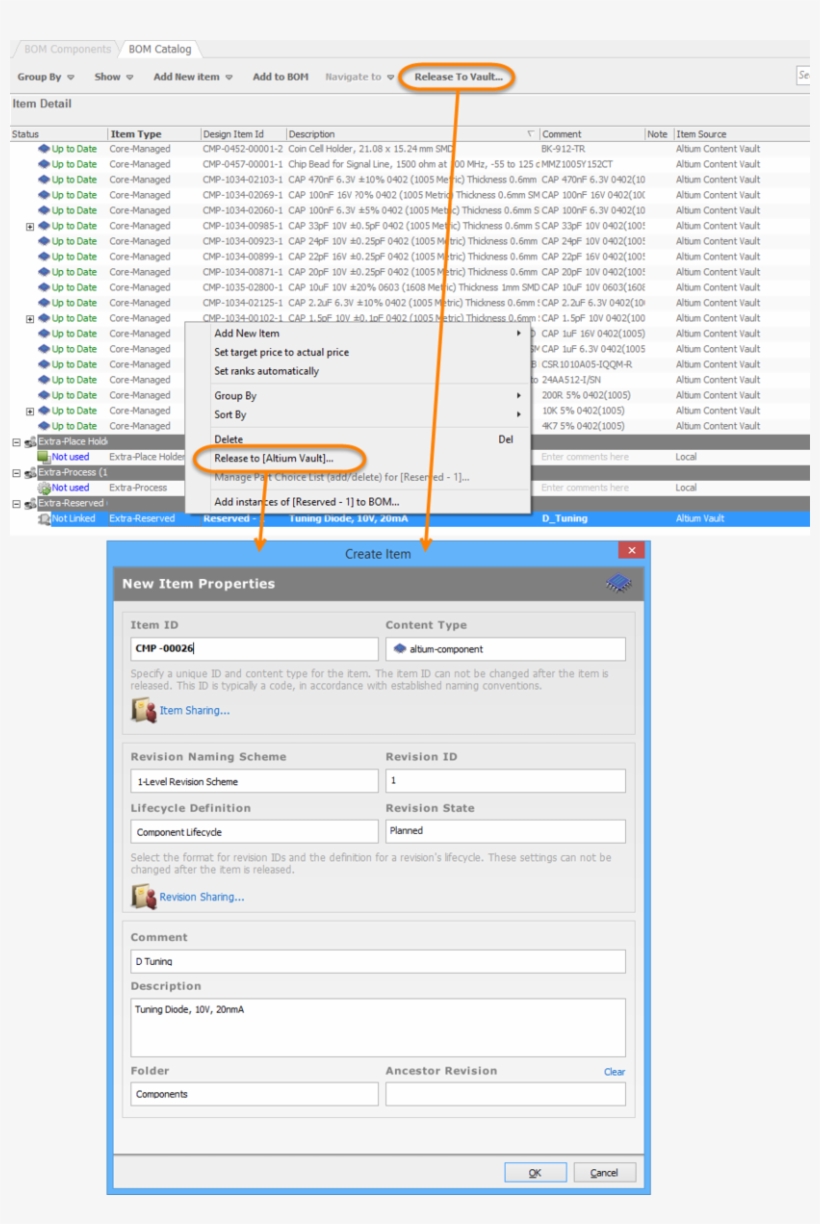Sort by the Description column header

411,134
